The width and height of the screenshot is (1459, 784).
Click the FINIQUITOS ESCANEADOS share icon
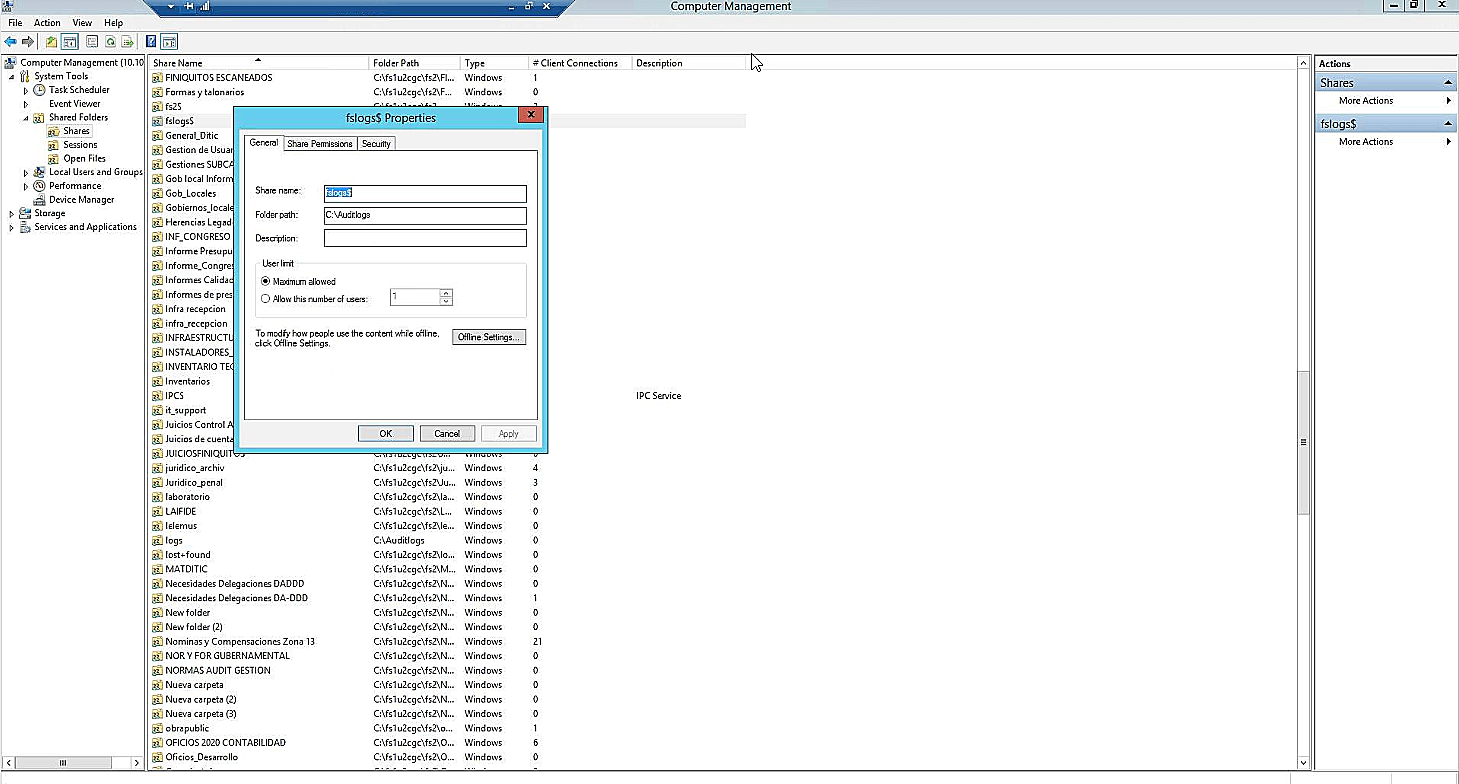pos(157,78)
